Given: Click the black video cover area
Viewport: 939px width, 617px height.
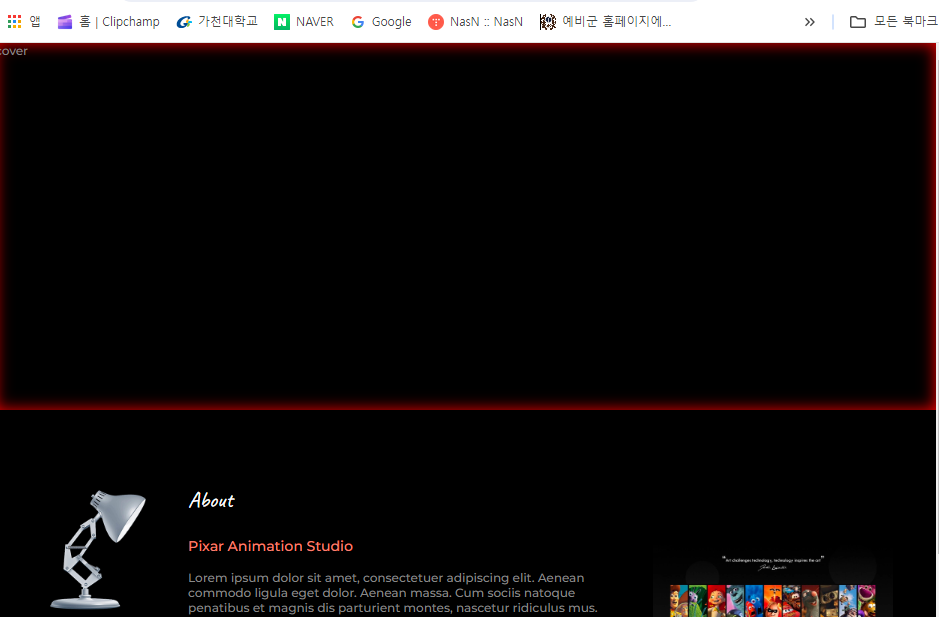Looking at the screenshot, I should coord(468,226).
